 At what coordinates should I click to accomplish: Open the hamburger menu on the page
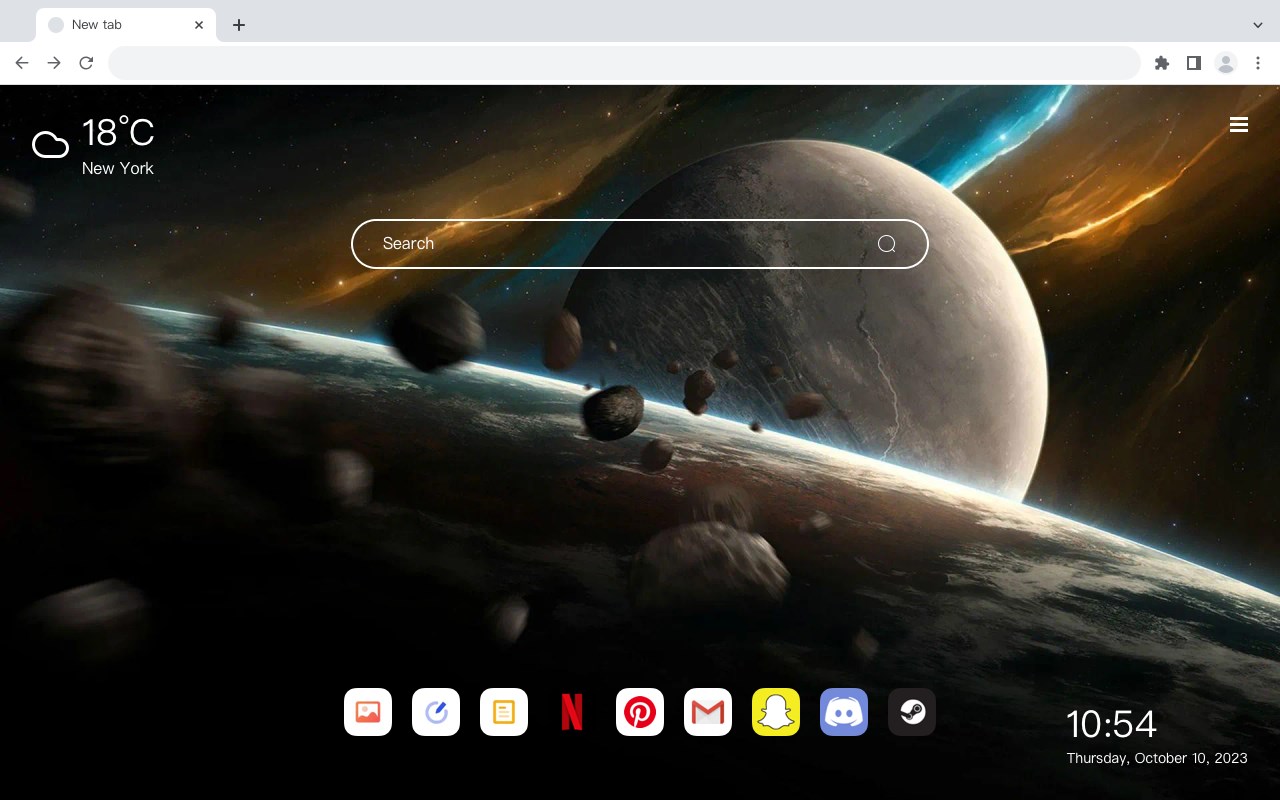(x=1239, y=125)
